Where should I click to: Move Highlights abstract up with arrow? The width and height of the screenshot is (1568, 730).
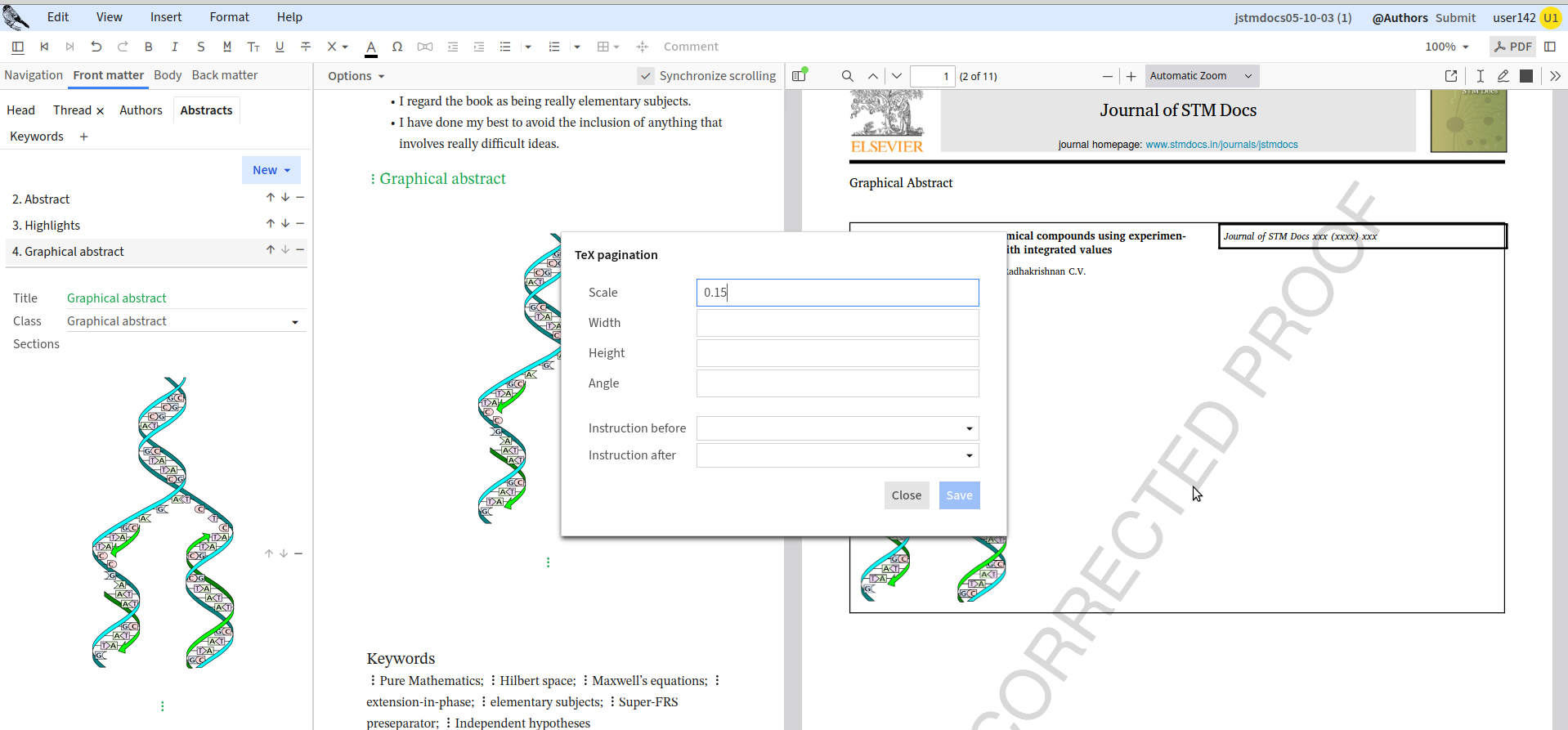(x=270, y=224)
